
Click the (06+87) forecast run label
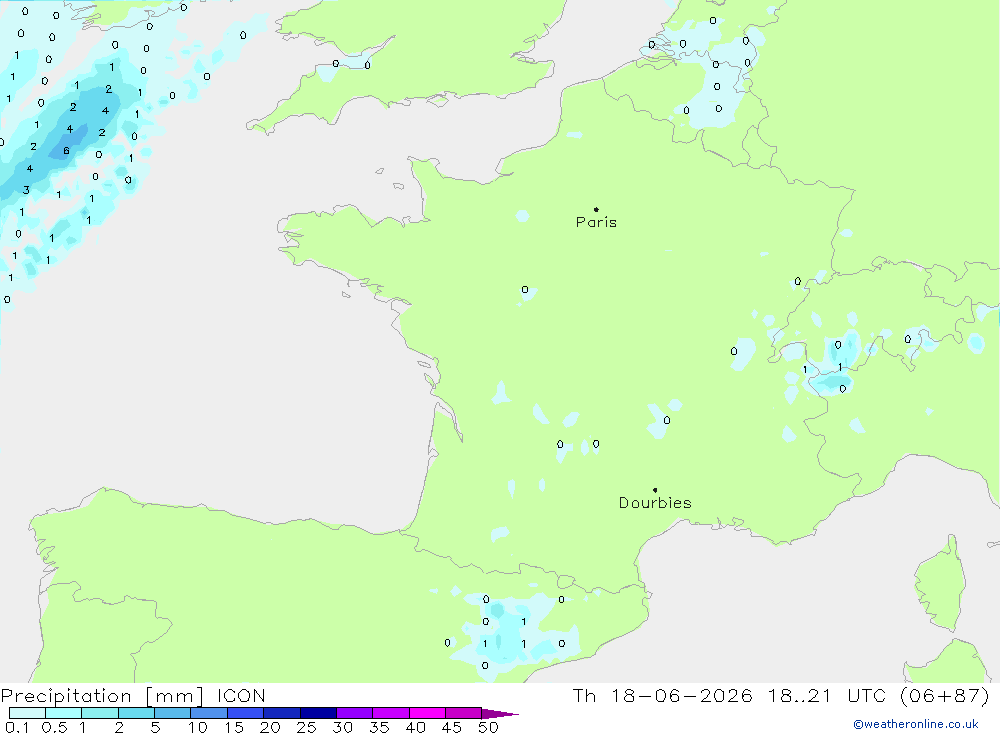click(945, 695)
